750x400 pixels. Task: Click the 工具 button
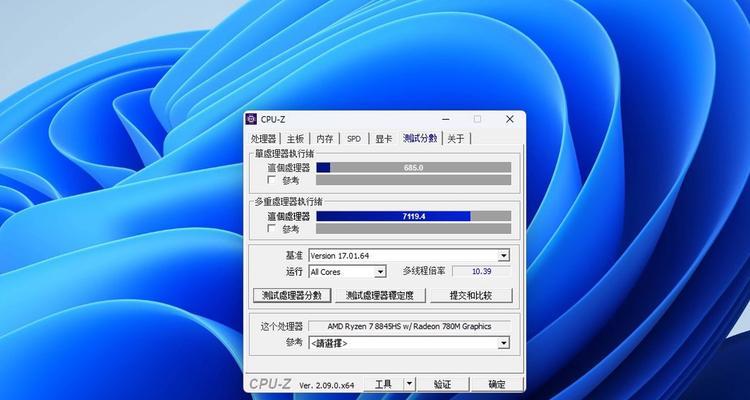pyautogui.click(x=384, y=384)
